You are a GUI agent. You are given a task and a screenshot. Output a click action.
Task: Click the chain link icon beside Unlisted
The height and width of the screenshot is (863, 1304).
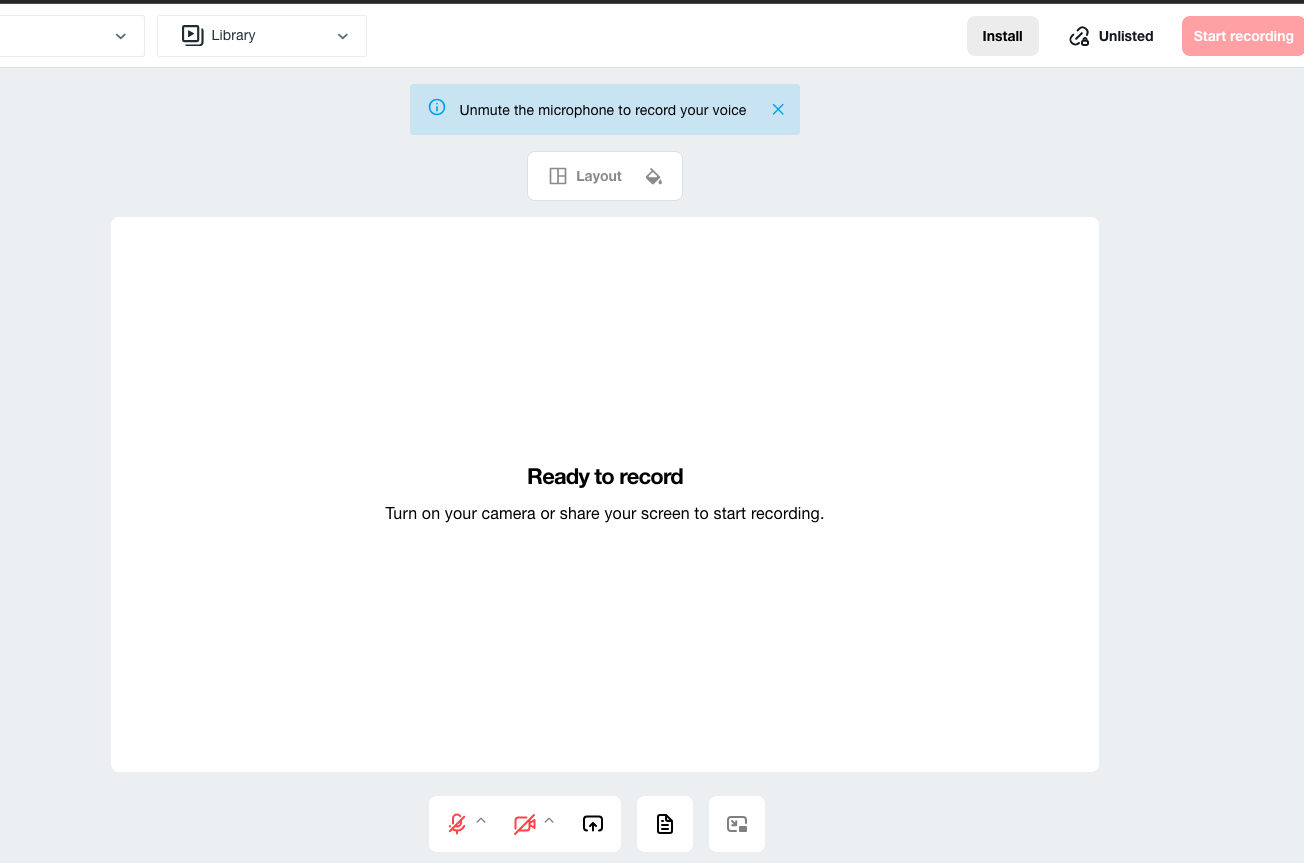1079,36
